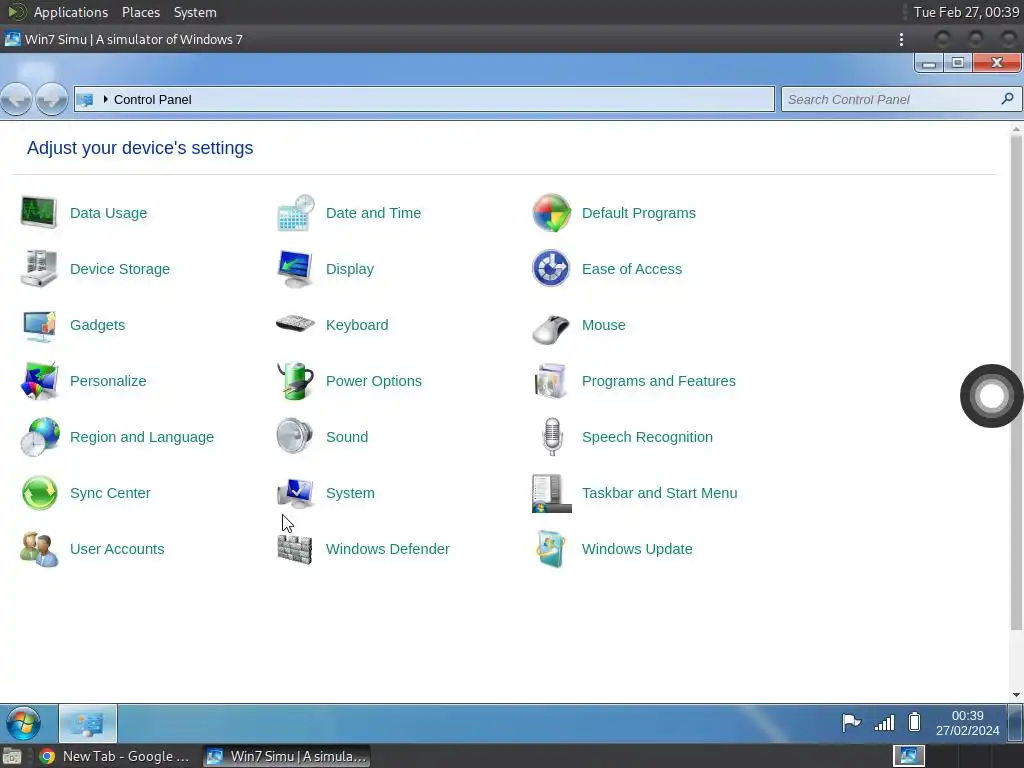Image resolution: width=1024 pixels, height=768 pixels.
Task: Select the User Accounts link
Action: tap(117, 550)
